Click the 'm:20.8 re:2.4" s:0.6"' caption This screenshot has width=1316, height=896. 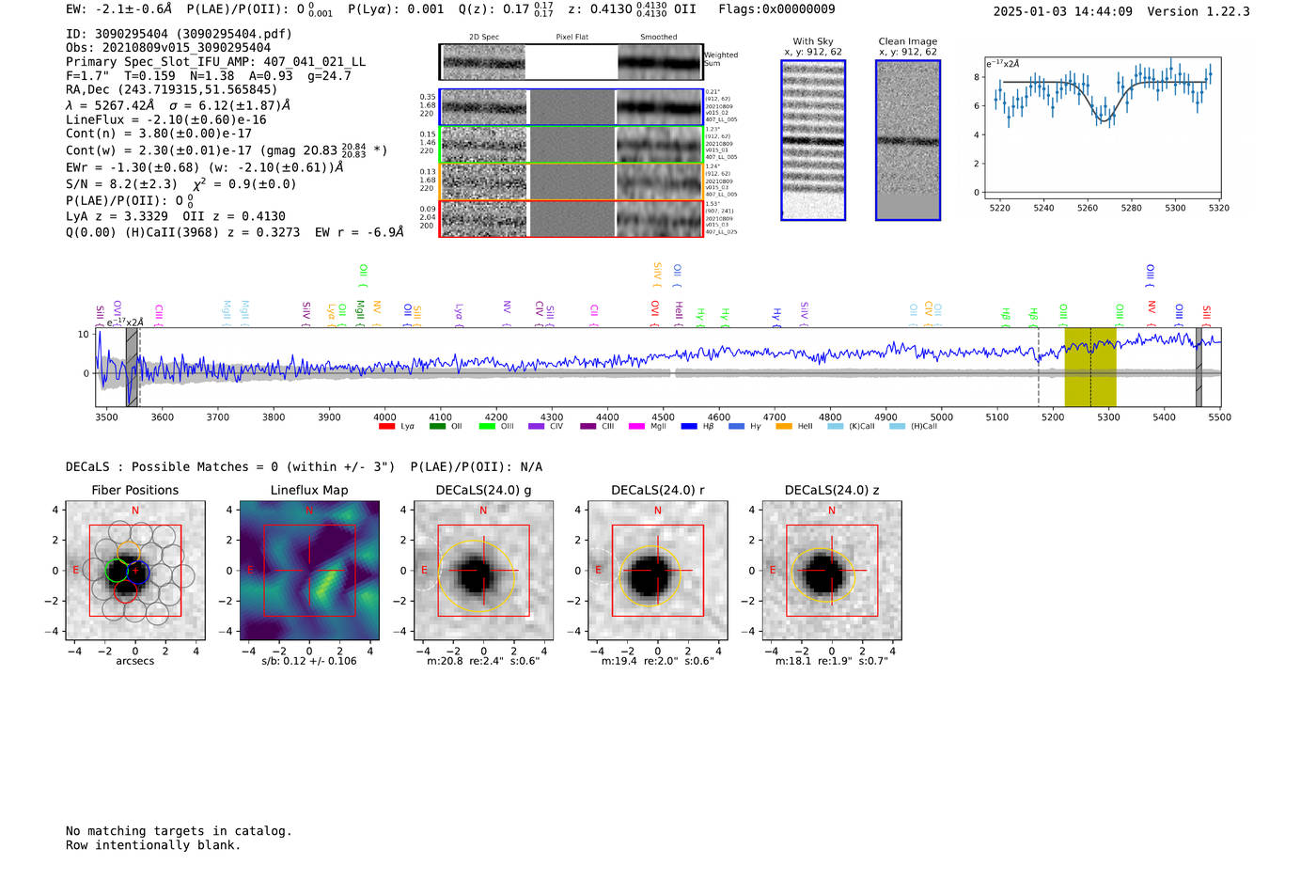pos(483,661)
